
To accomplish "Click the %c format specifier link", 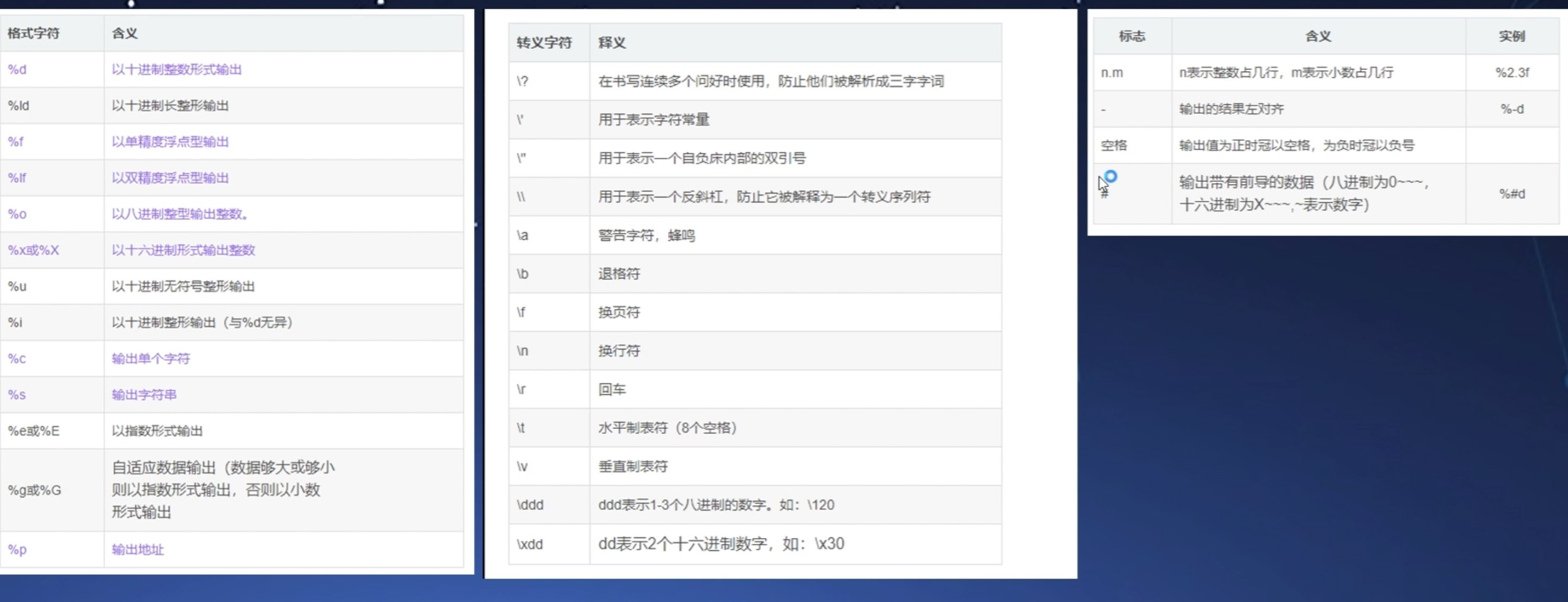I will (17, 358).
